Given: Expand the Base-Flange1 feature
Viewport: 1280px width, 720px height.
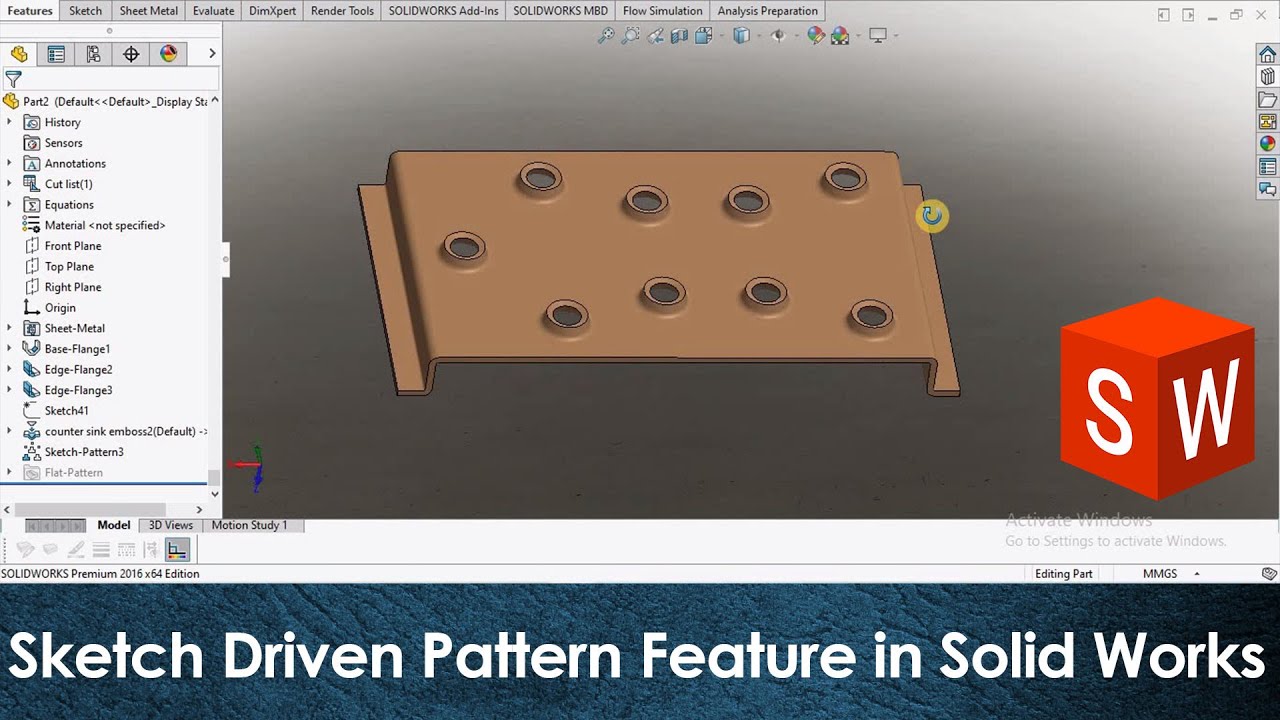Looking at the screenshot, I should point(9,349).
